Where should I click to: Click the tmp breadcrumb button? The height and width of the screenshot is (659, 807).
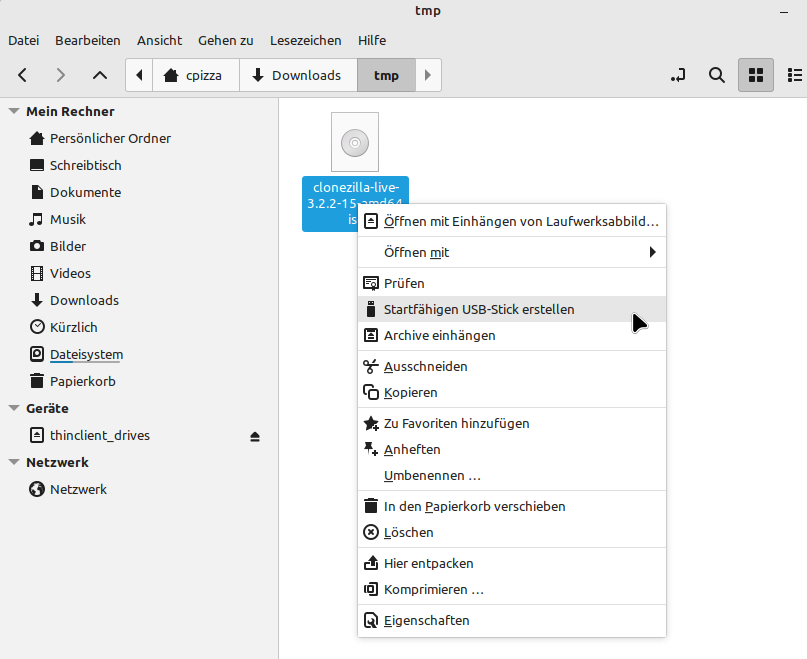tap(386, 75)
